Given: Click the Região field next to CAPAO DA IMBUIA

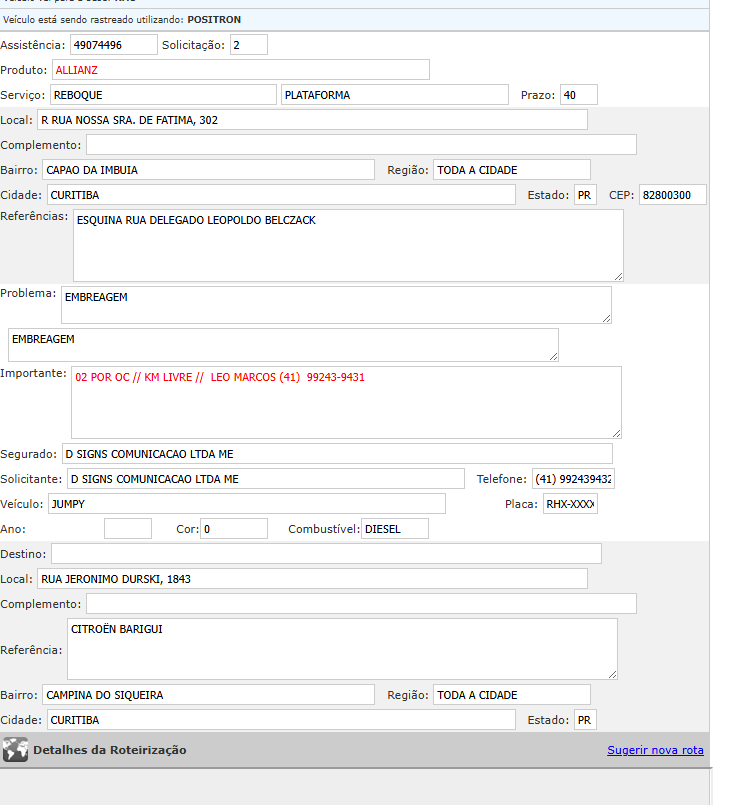Looking at the screenshot, I should point(512,170).
